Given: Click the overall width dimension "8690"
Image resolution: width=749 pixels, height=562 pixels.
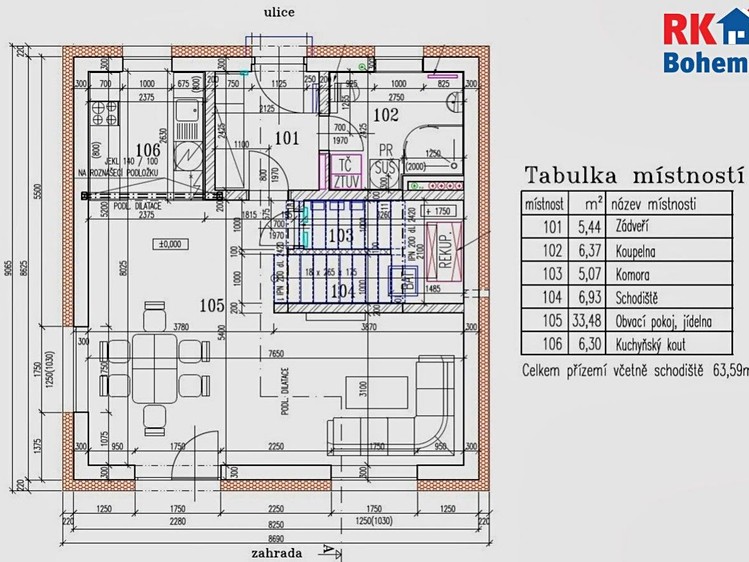Looking at the screenshot, I should pos(276,539).
